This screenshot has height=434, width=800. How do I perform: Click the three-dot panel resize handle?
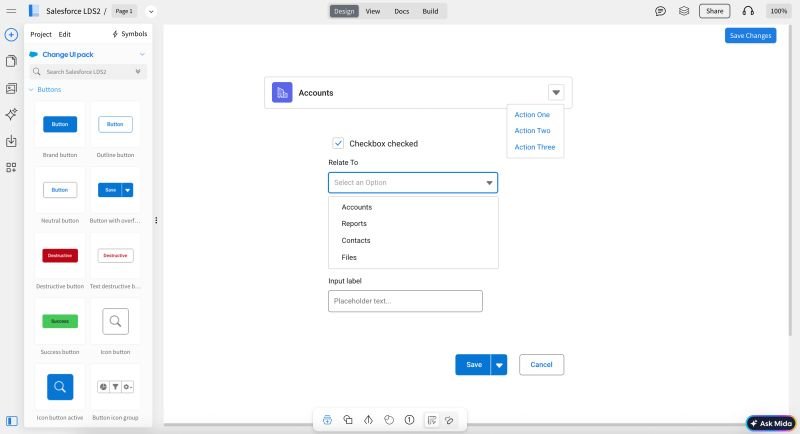click(x=156, y=220)
